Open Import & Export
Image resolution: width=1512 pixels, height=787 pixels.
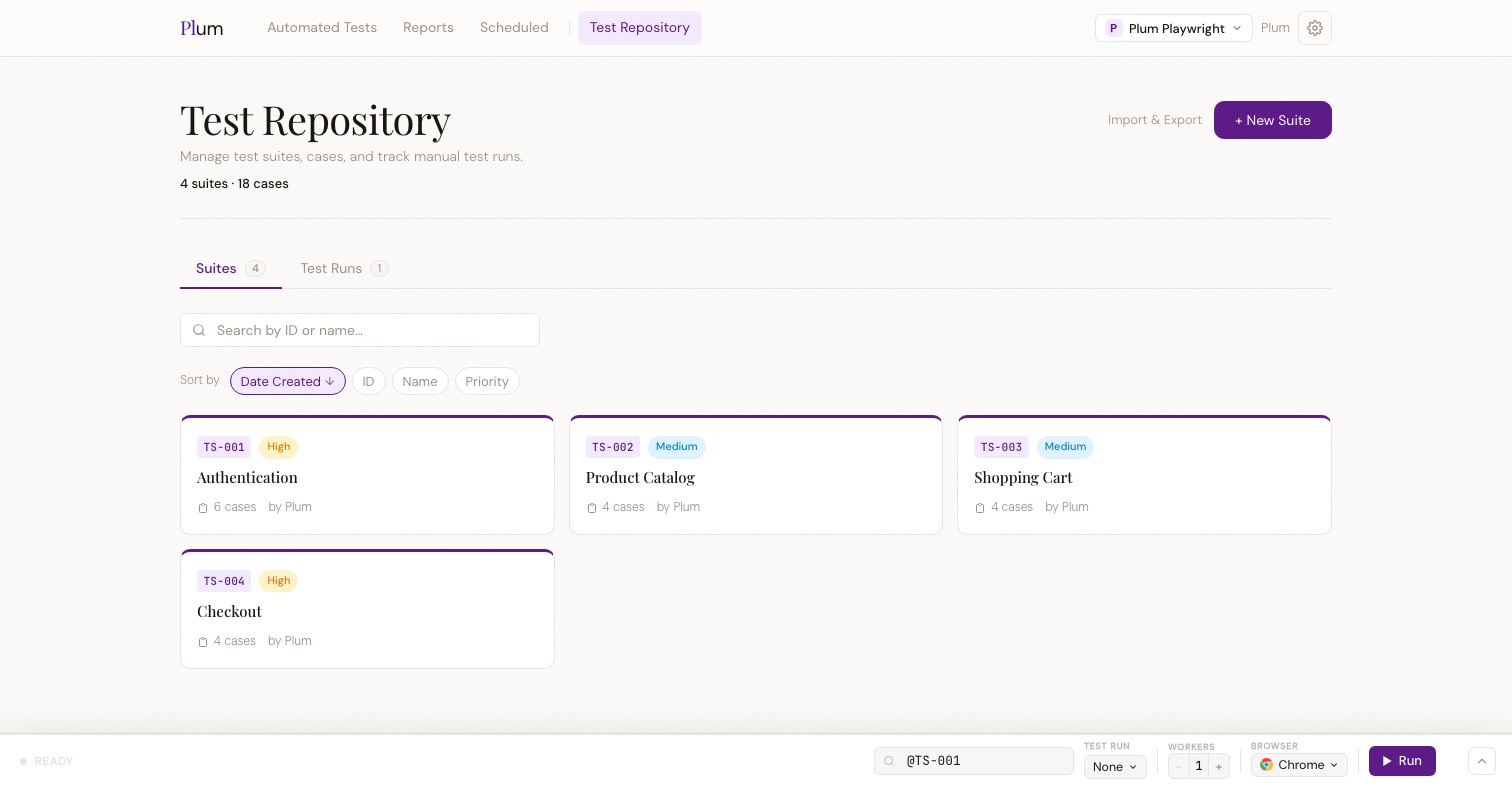1155,120
